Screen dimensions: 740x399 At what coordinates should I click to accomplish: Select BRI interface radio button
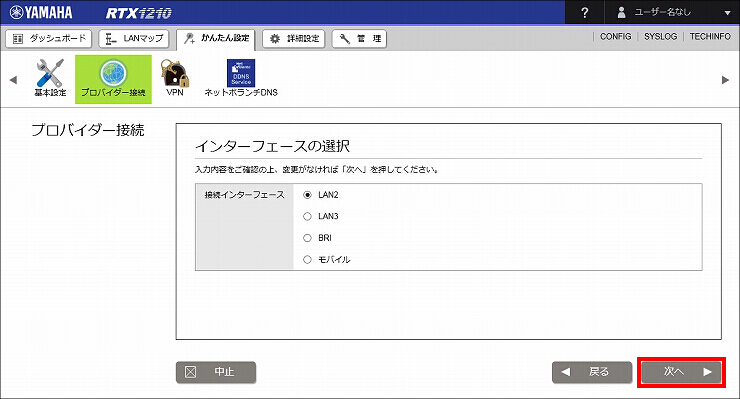(307, 238)
